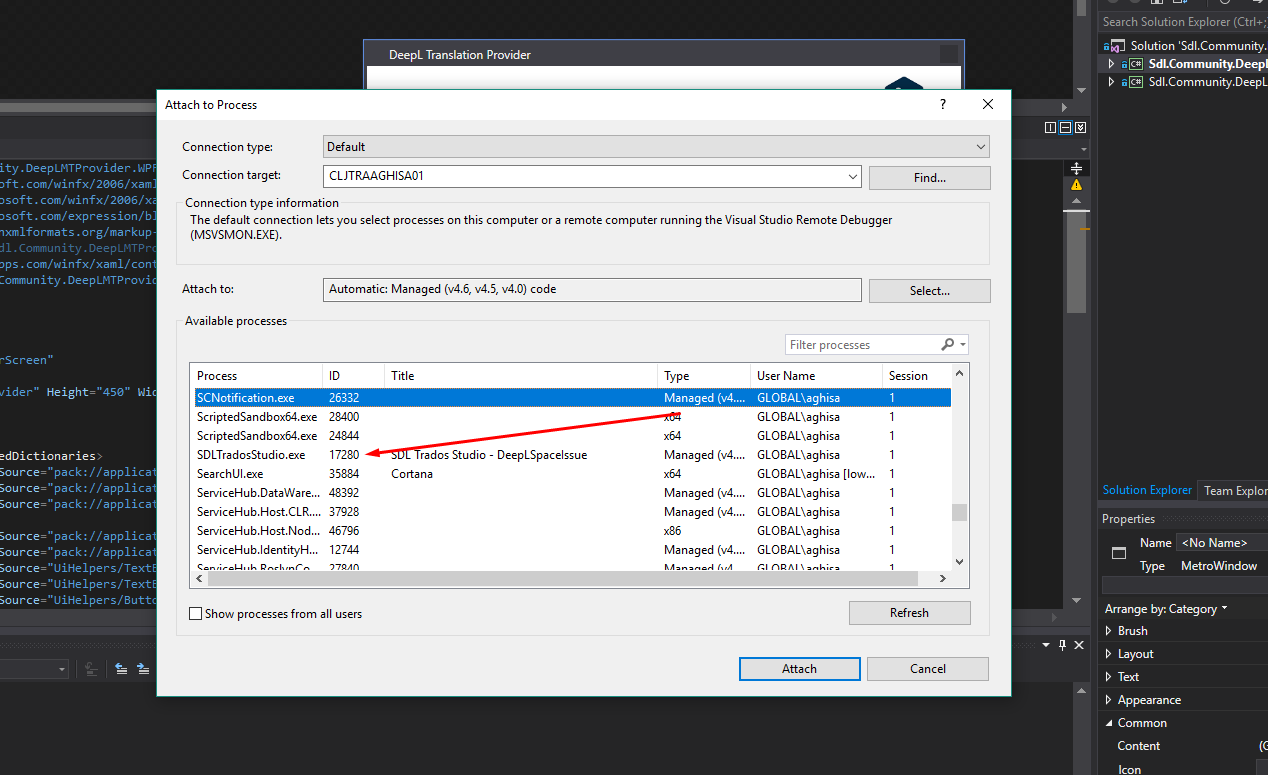The image size is (1268, 775).
Task: Open the Connection target dropdown arrow
Action: click(x=852, y=177)
